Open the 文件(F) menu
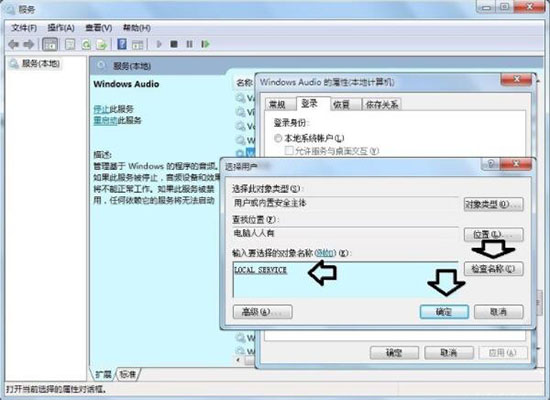This screenshot has height=400, width=550. [x=24, y=28]
